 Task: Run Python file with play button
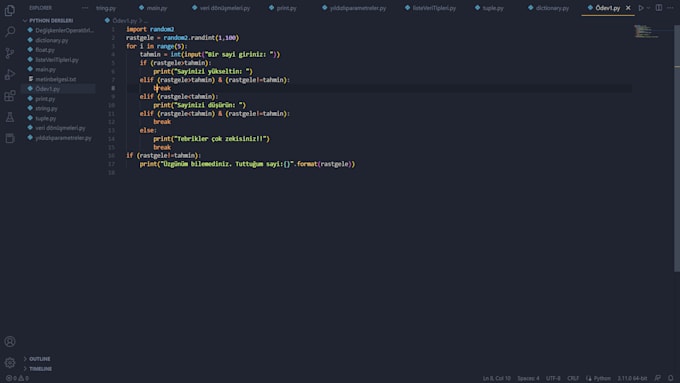(641, 8)
